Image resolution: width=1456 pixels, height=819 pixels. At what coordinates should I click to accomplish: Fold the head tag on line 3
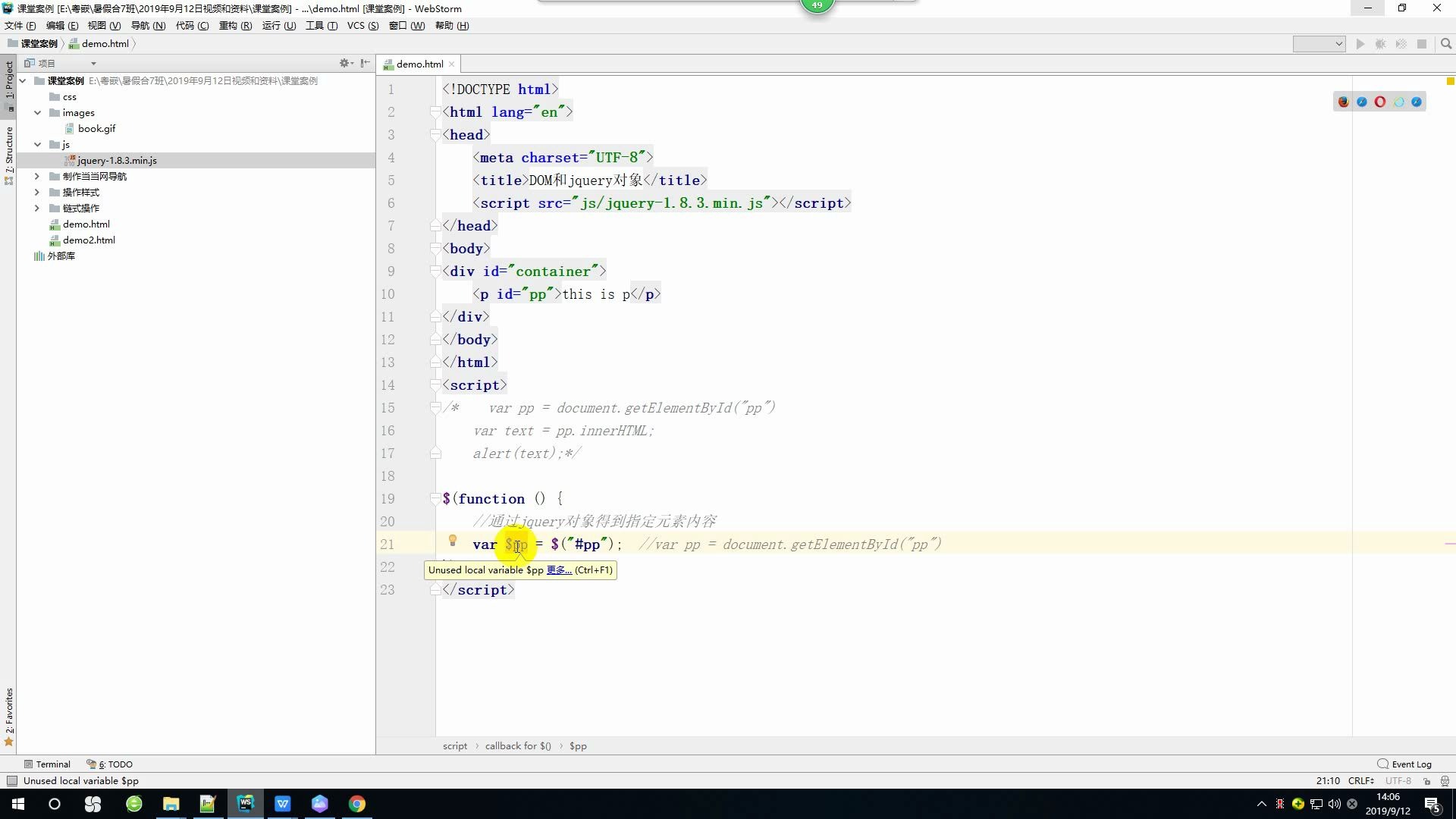point(435,135)
